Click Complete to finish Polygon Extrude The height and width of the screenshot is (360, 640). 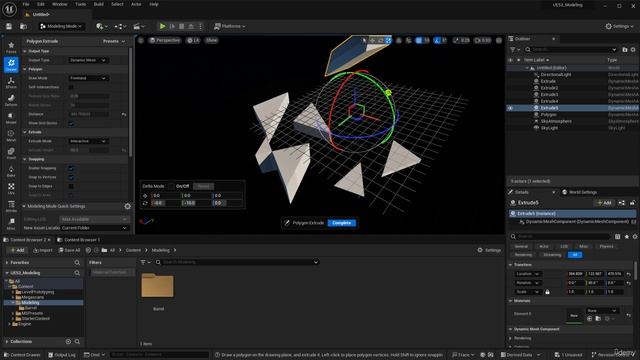(x=342, y=223)
